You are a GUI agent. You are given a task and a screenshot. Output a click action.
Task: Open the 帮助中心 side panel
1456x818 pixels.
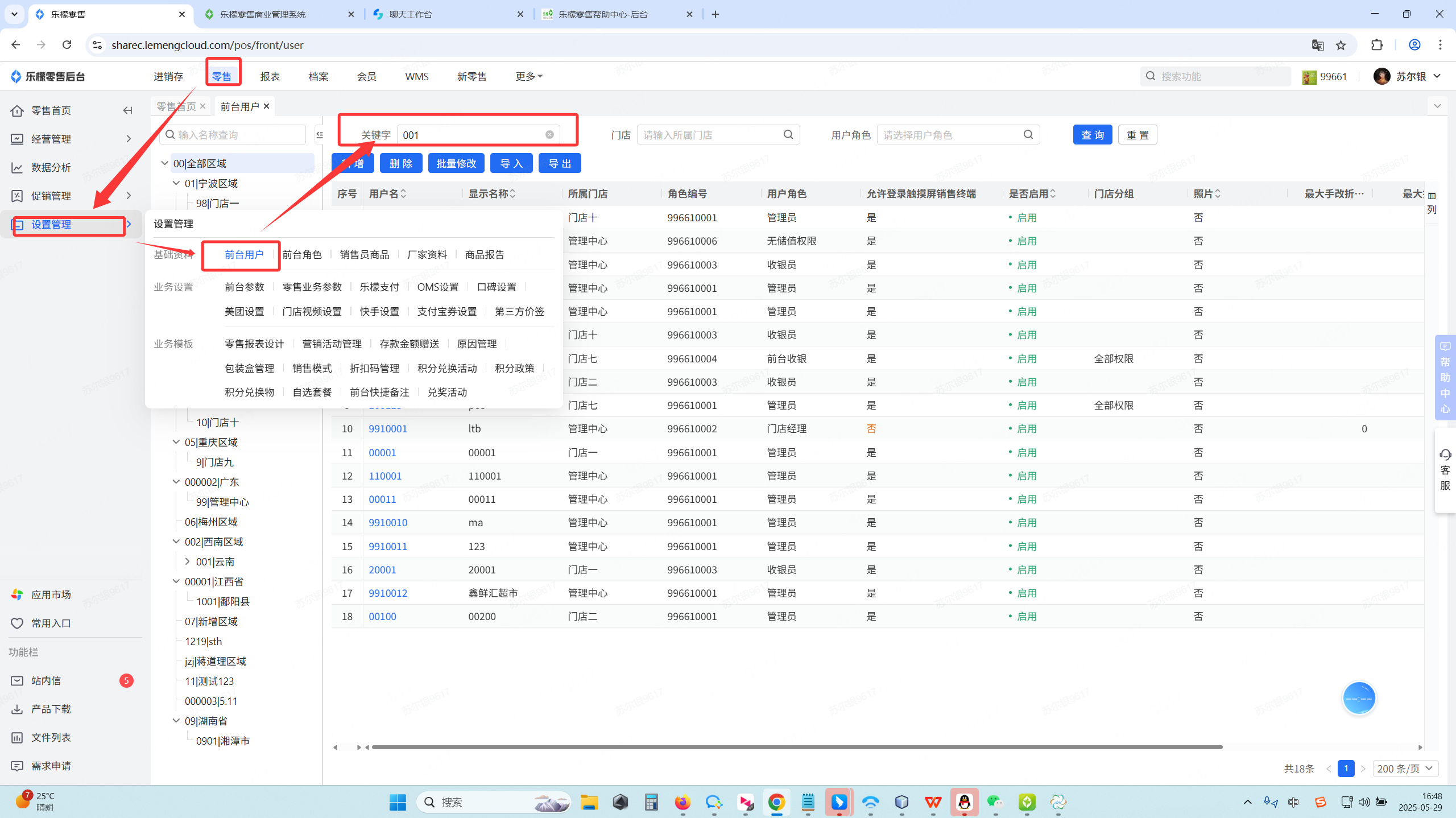(x=1445, y=378)
